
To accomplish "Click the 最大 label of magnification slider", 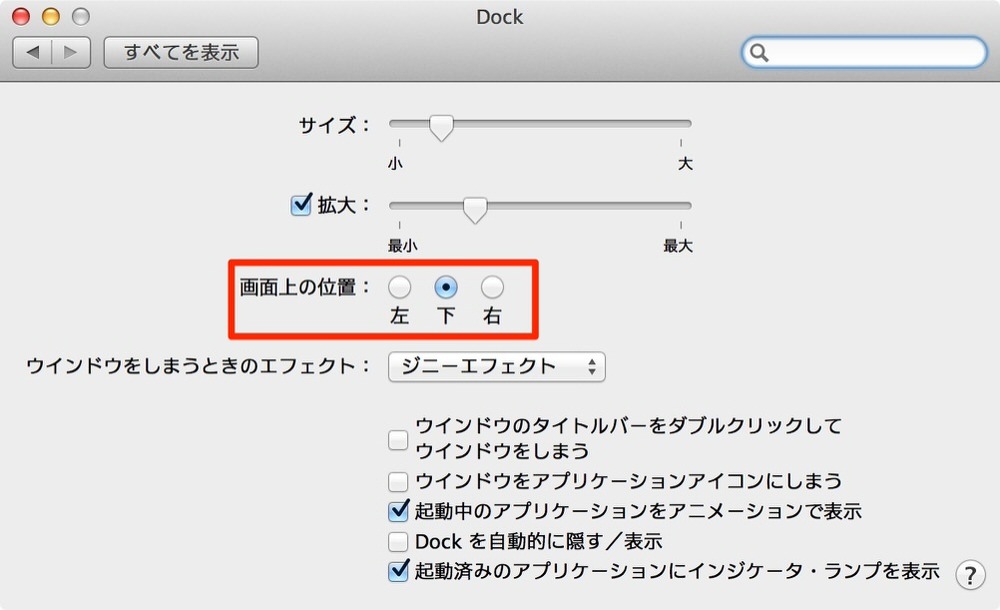I will 678,246.
